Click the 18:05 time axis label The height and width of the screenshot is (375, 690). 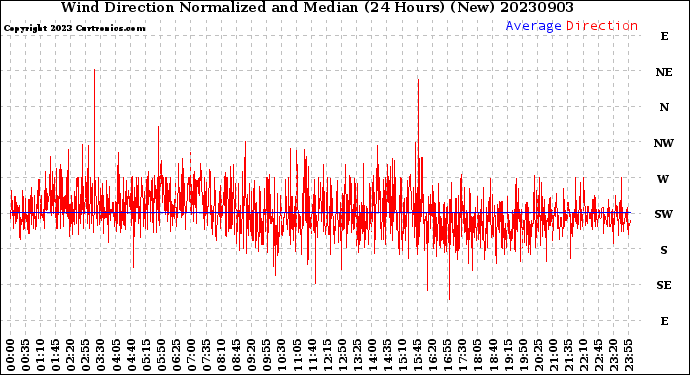tap(478, 355)
